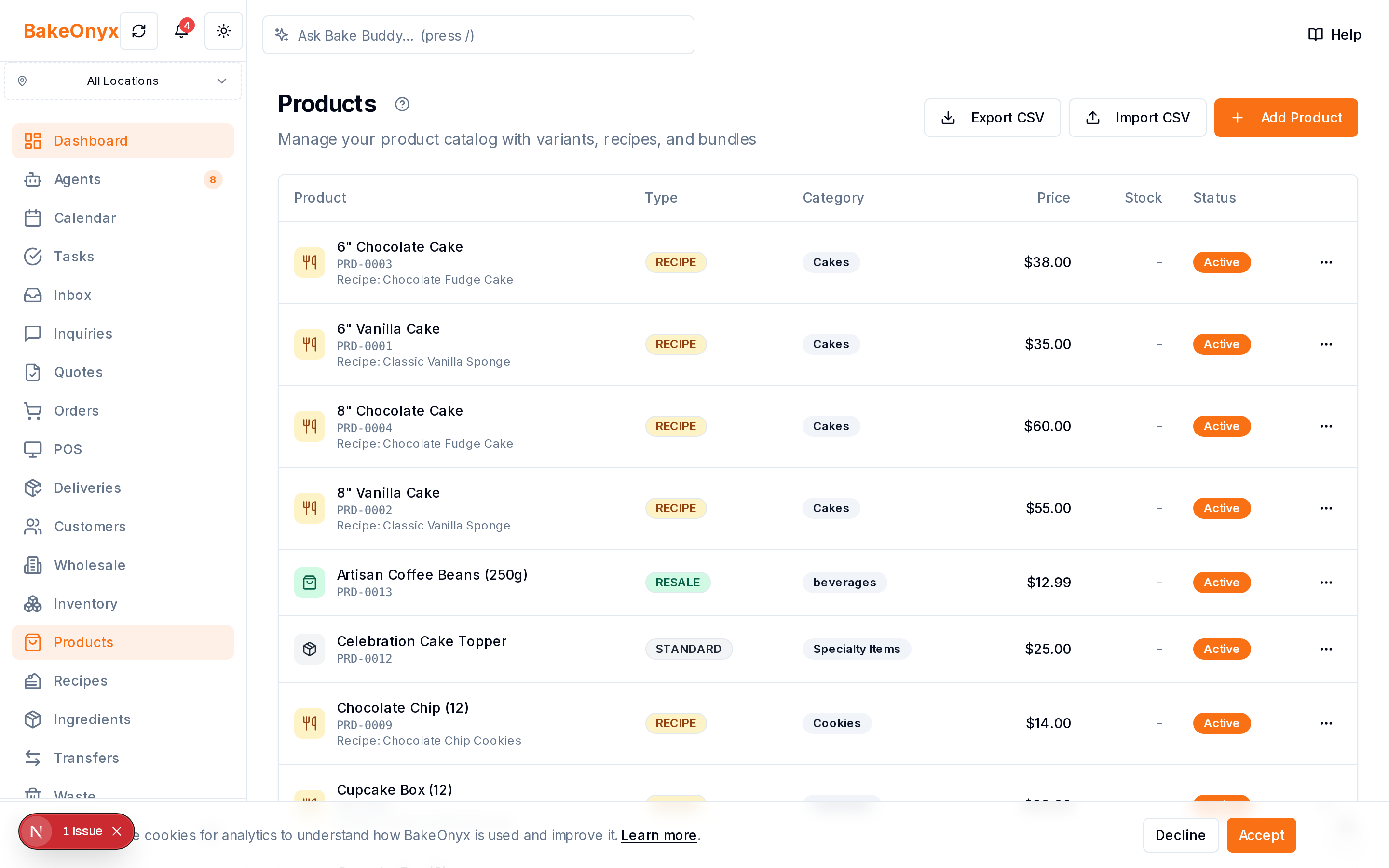Open actions menu for 6" Vanilla Cake
The height and width of the screenshot is (868, 1389).
1326,344
